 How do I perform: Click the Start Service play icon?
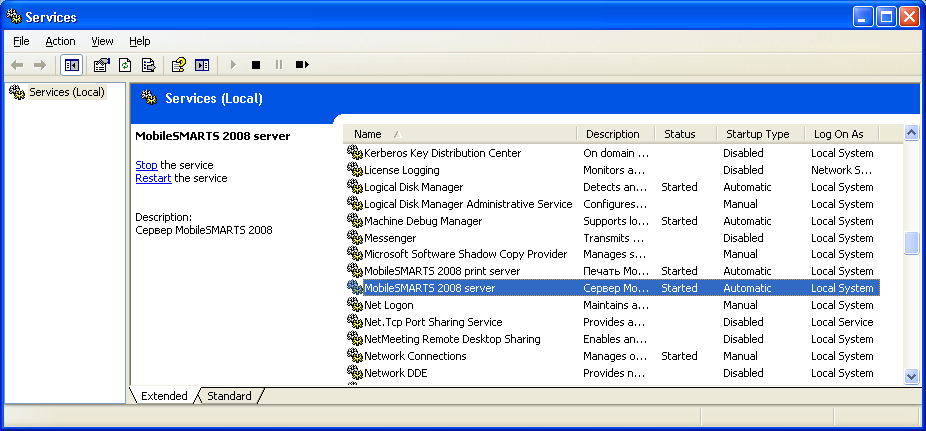point(233,64)
